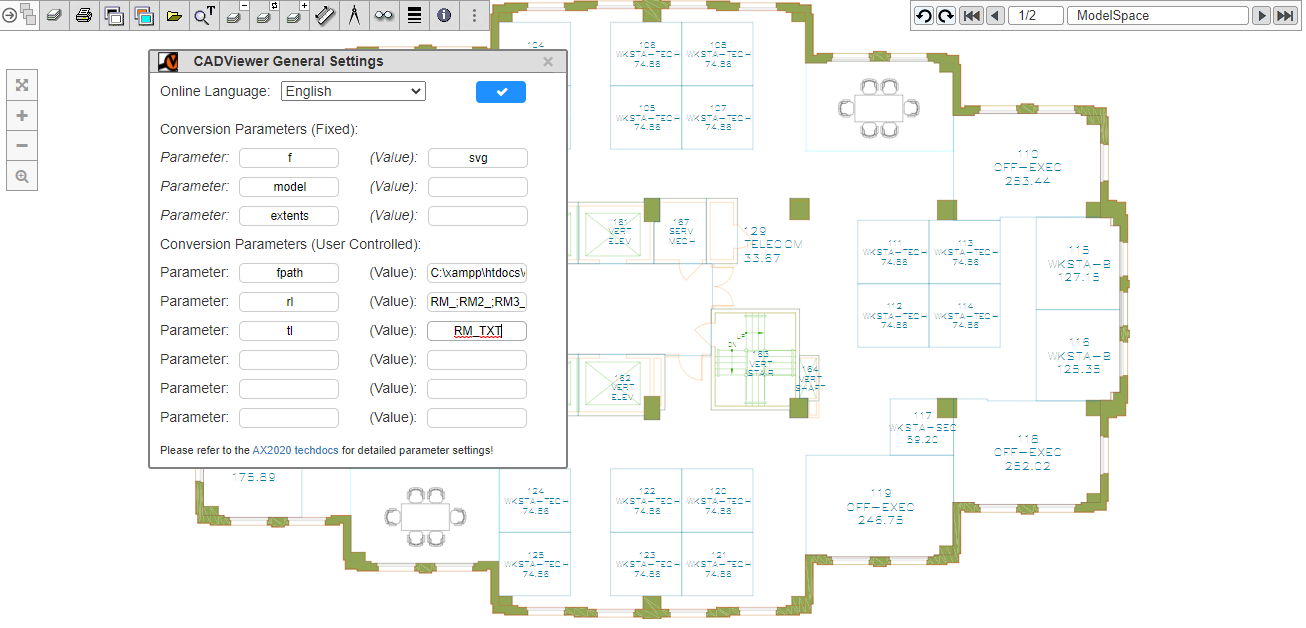Open the Online Language dropdown
This screenshot has width=1306, height=628.
pos(353,91)
